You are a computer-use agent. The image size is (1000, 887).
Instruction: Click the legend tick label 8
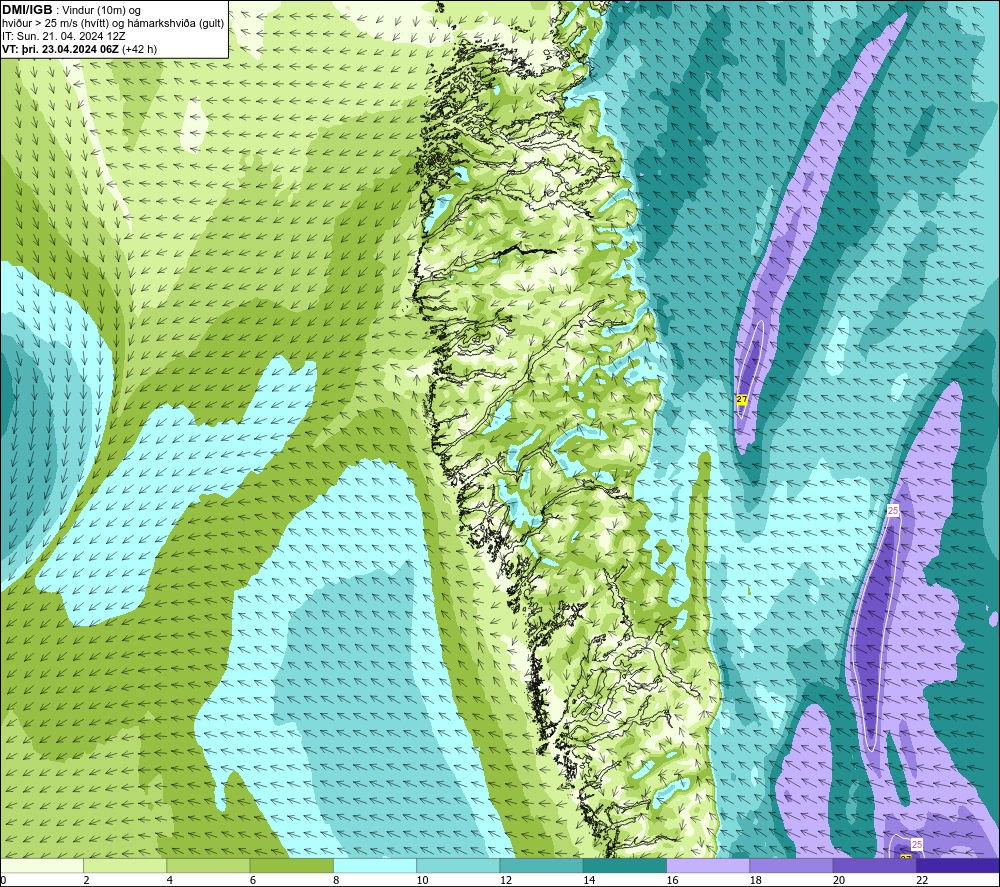(x=336, y=880)
